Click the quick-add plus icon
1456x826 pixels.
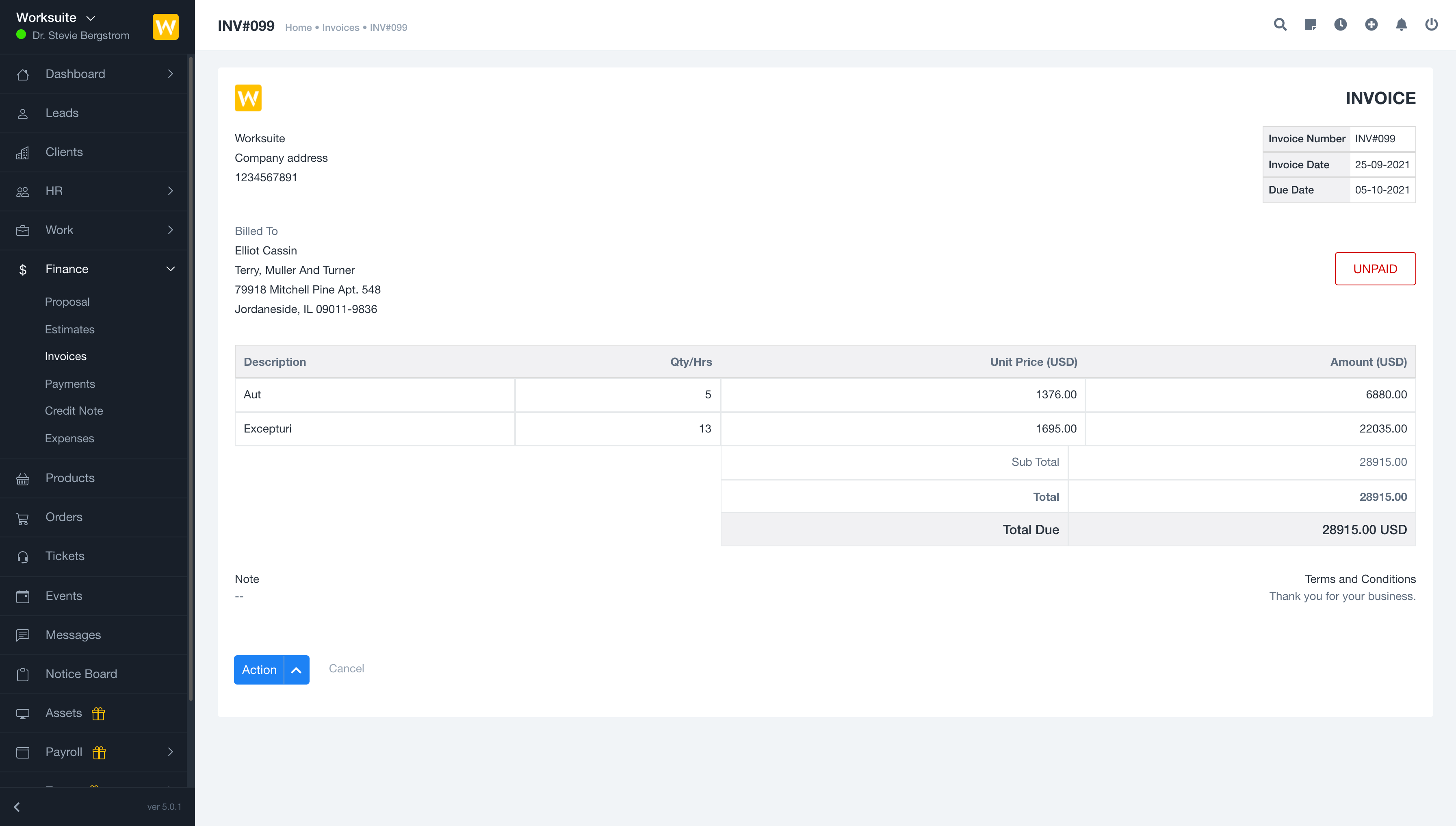tap(1371, 25)
